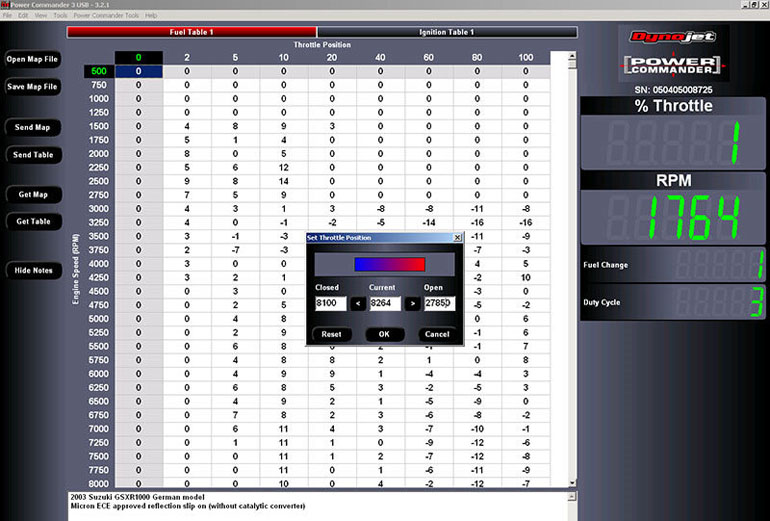
Task: Select the 500 RPM row header
Action: [x=99, y=72]
